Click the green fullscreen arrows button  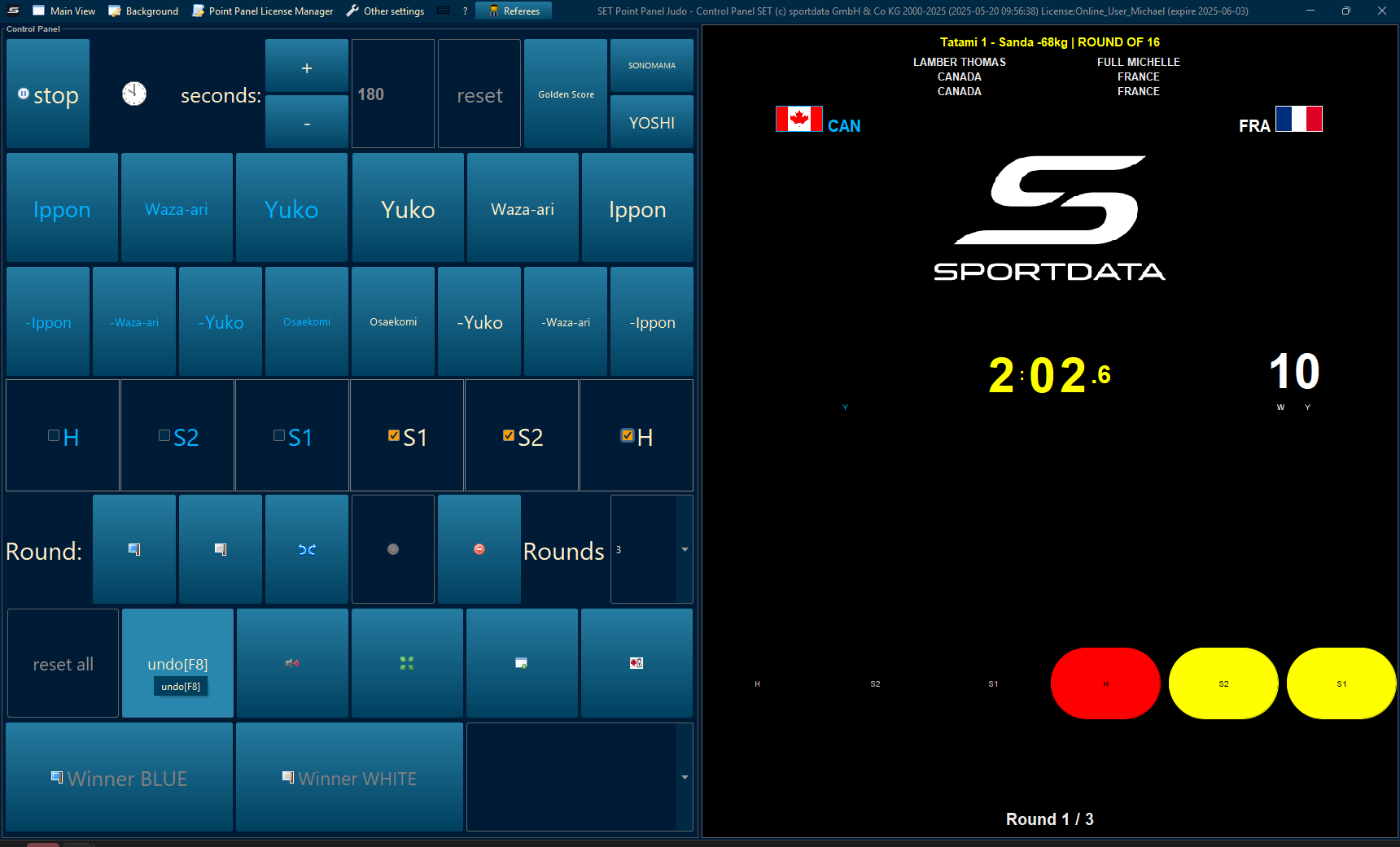[407, 663]
